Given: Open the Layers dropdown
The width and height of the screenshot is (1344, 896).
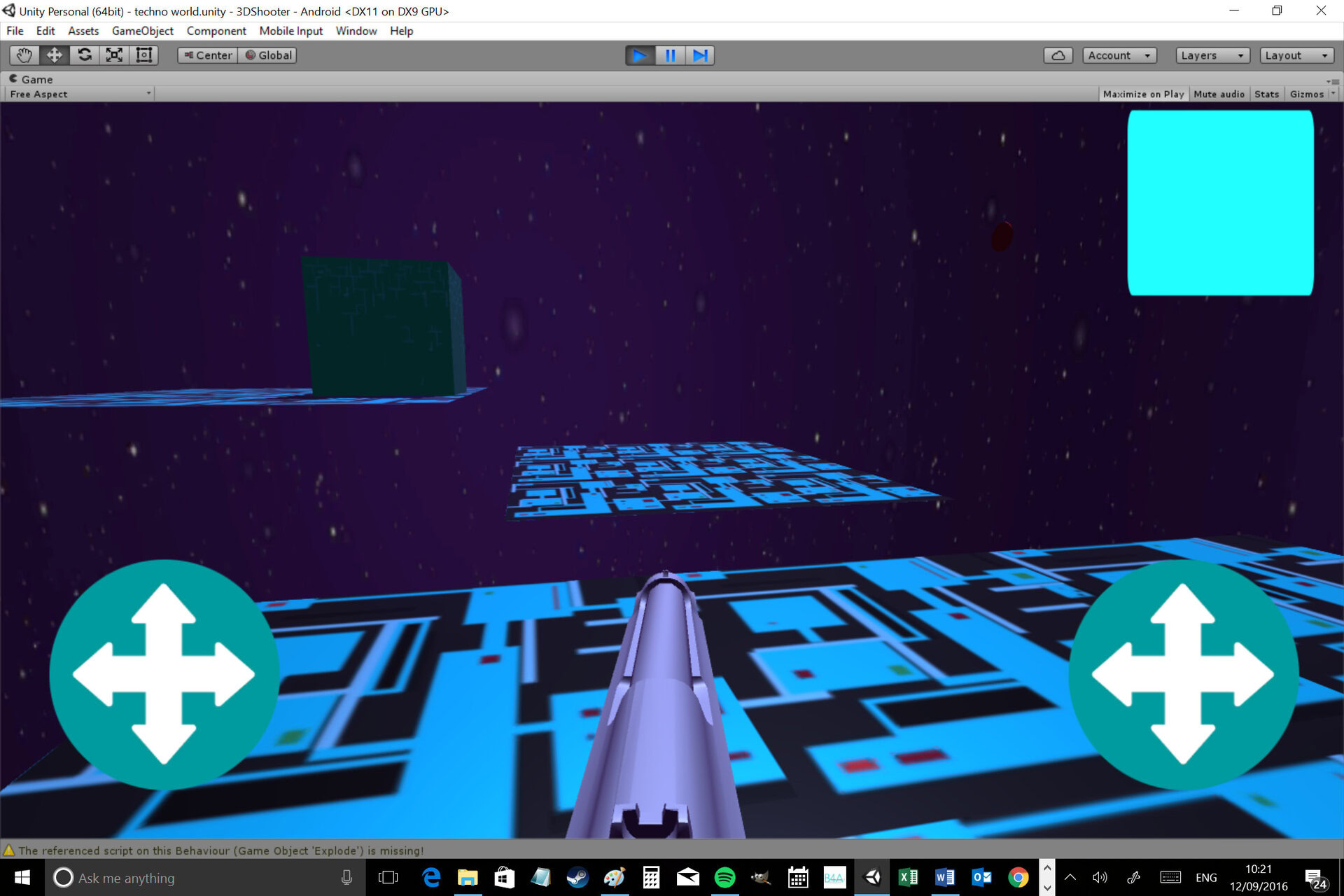Looking at the screenshot, I should pos(1212,55).
